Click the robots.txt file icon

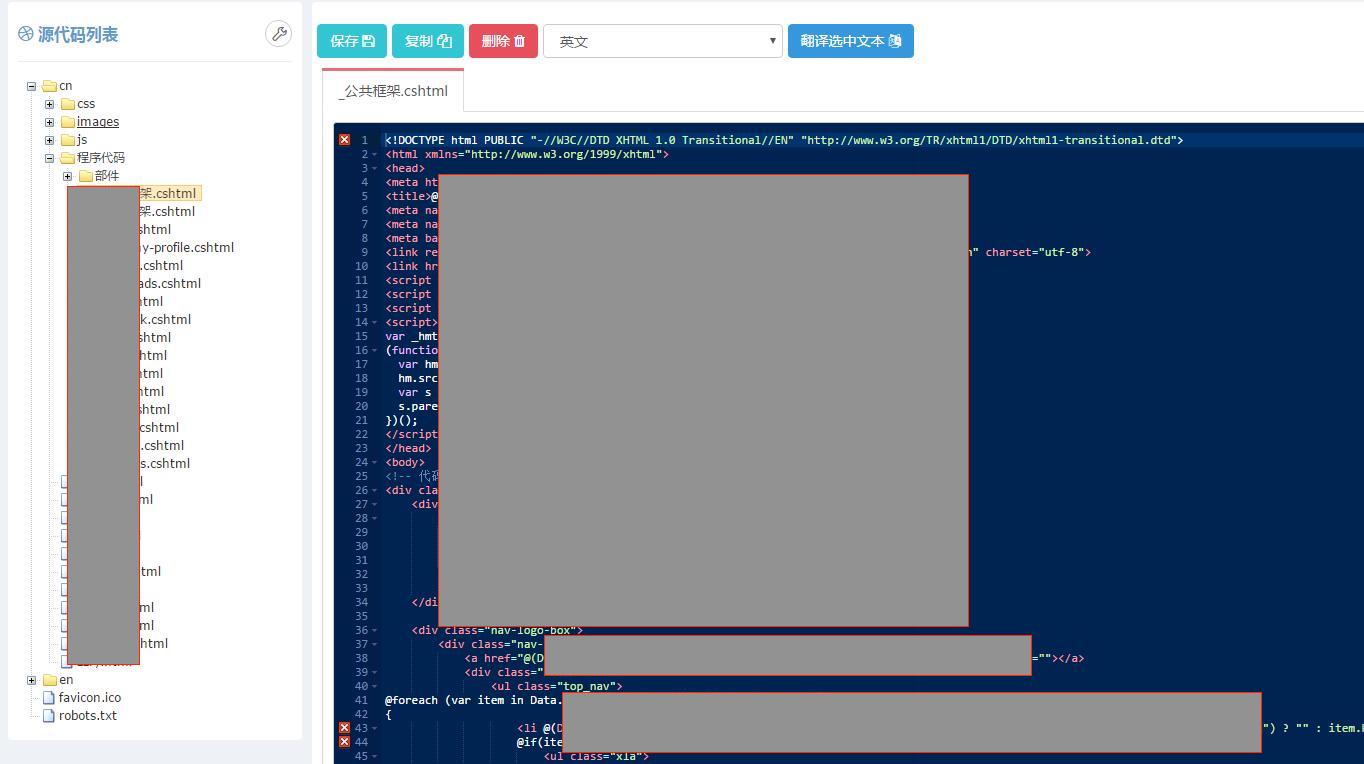click(x=49, y=716)
